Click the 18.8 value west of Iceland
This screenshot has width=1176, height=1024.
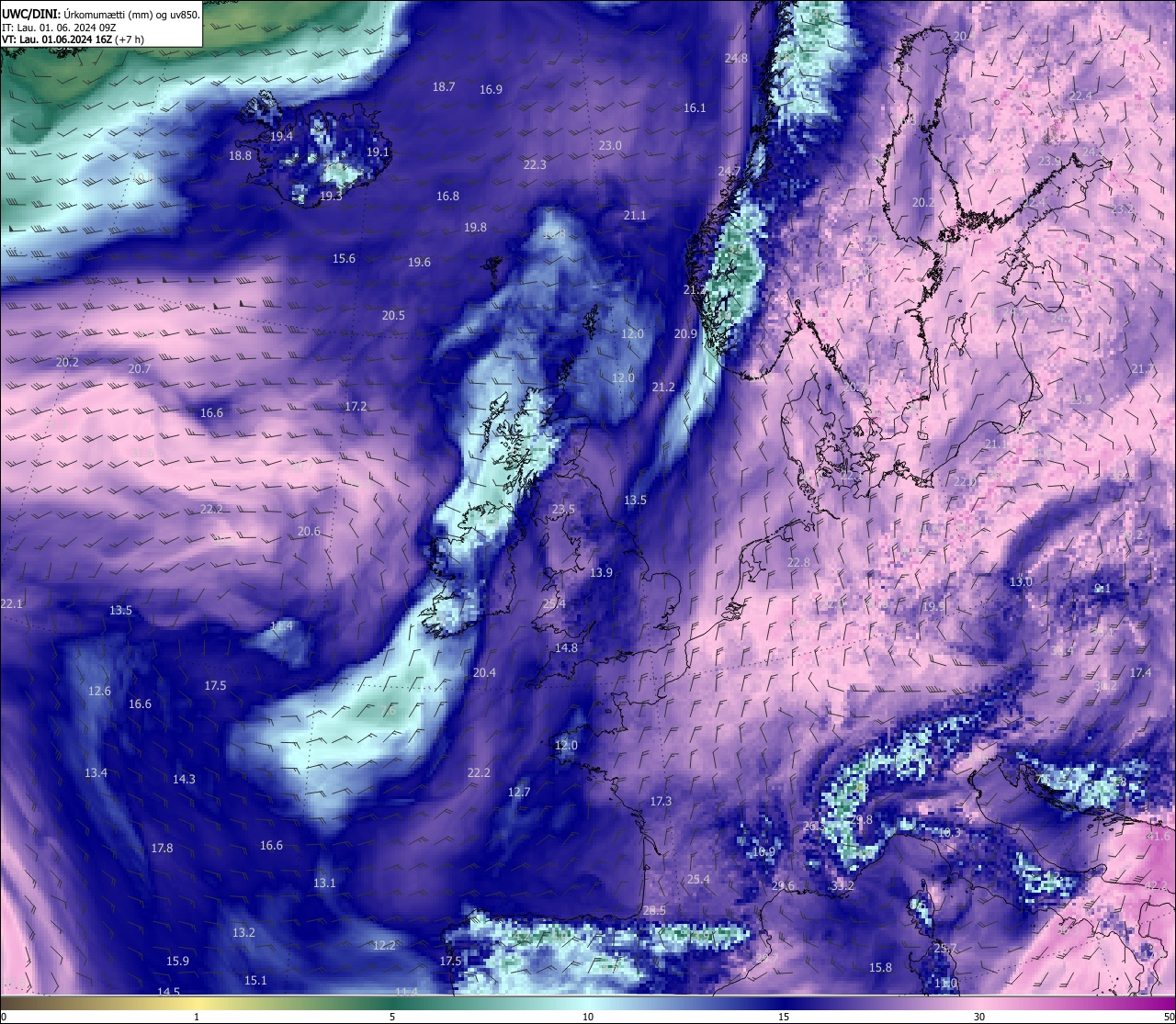(x=240, y=155)
